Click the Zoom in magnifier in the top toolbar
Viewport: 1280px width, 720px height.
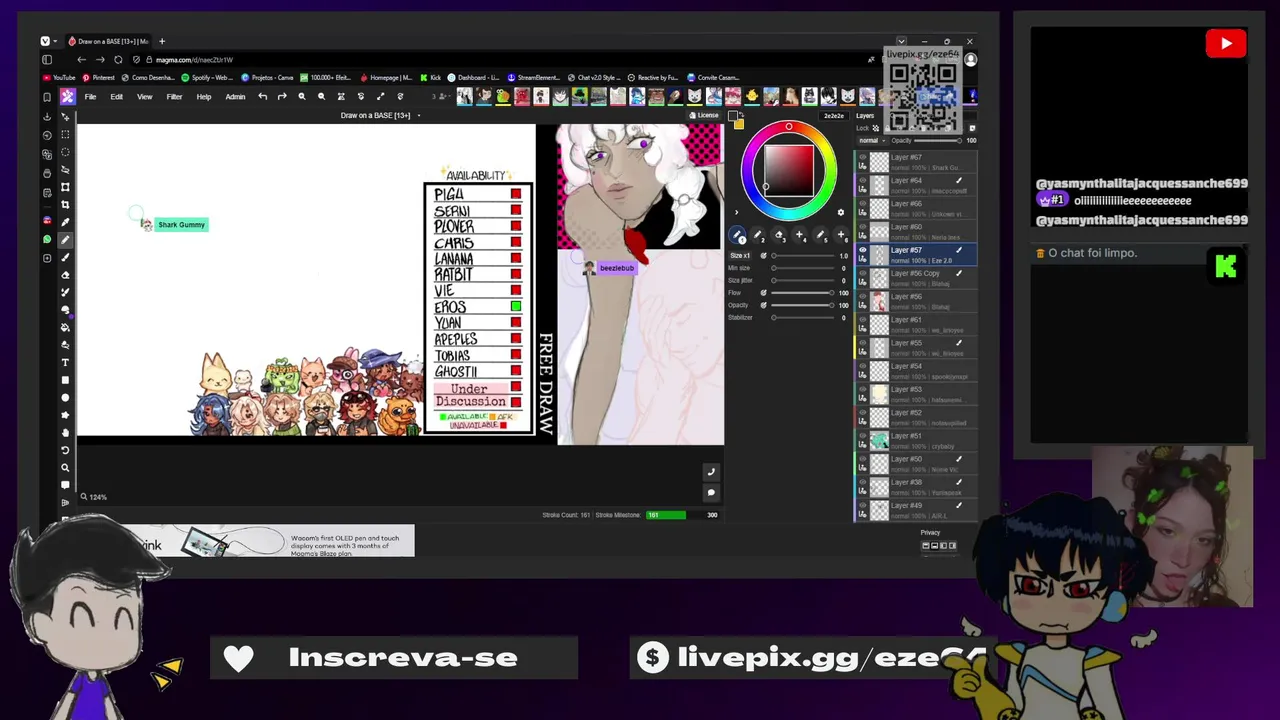click(302, 97)
